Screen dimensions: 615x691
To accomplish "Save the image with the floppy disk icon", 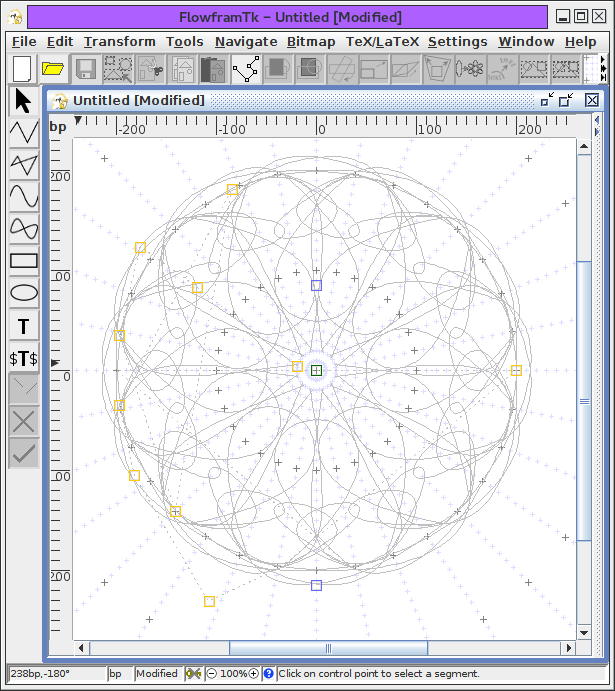I will [86, 69].
